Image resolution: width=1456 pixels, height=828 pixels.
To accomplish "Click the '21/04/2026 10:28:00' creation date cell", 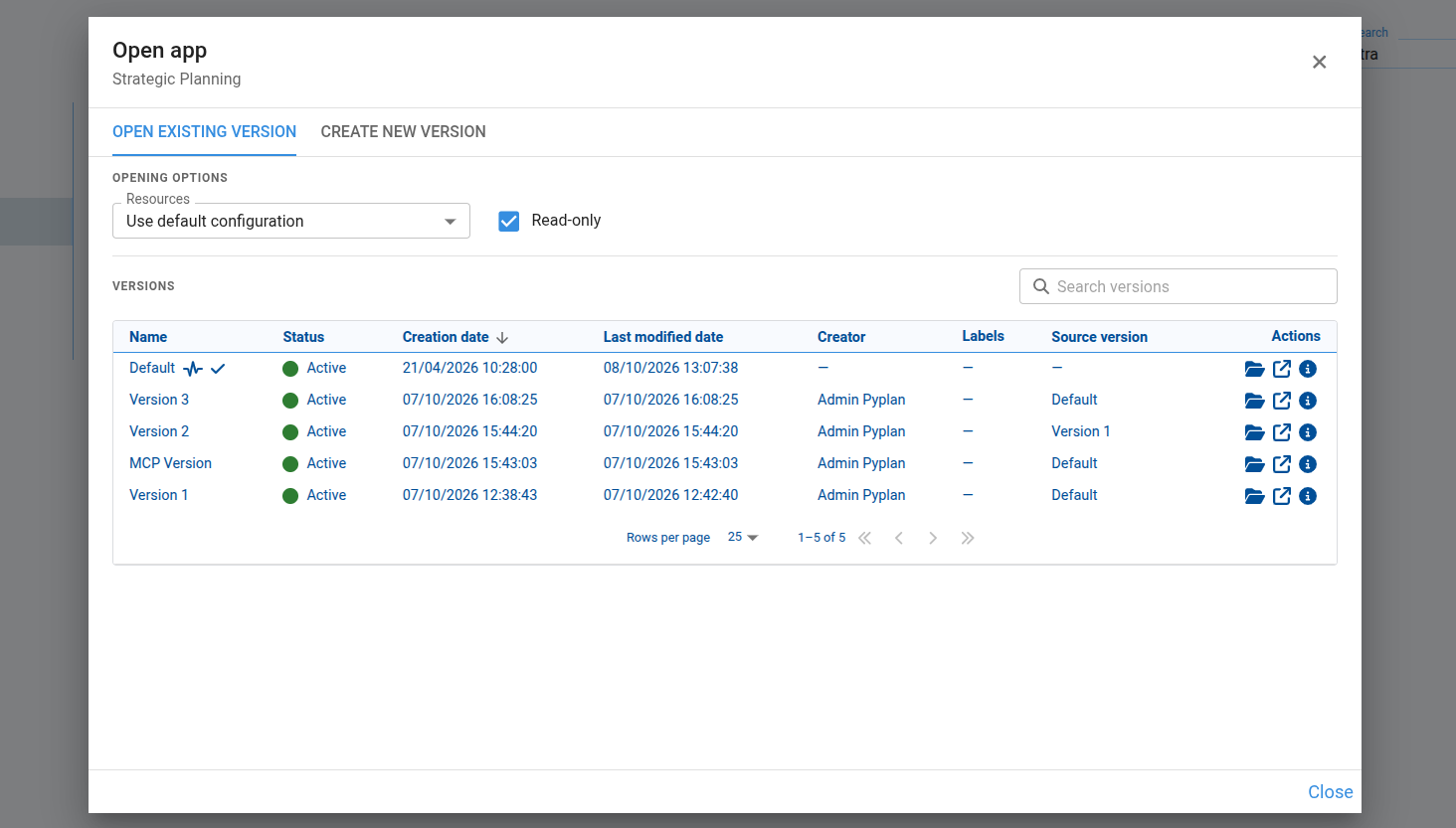I will (x=469, y=368).
